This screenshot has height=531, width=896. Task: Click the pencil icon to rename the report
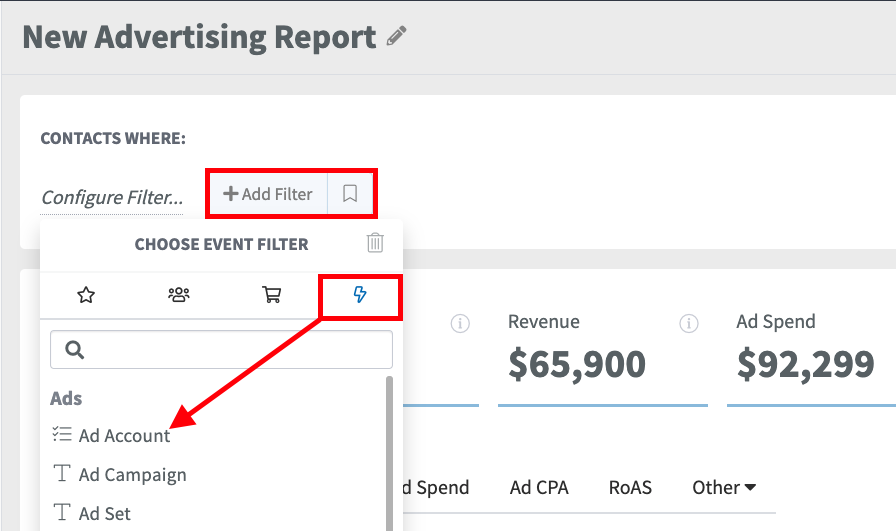tap(396, 35)
